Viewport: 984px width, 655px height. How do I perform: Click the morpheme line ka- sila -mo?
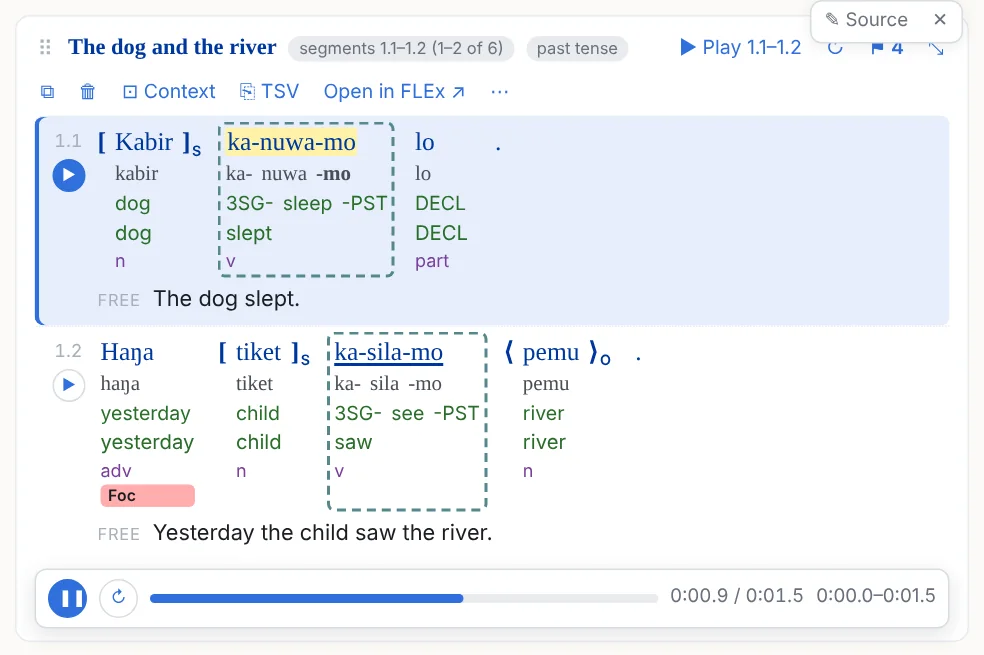point(388,383)
